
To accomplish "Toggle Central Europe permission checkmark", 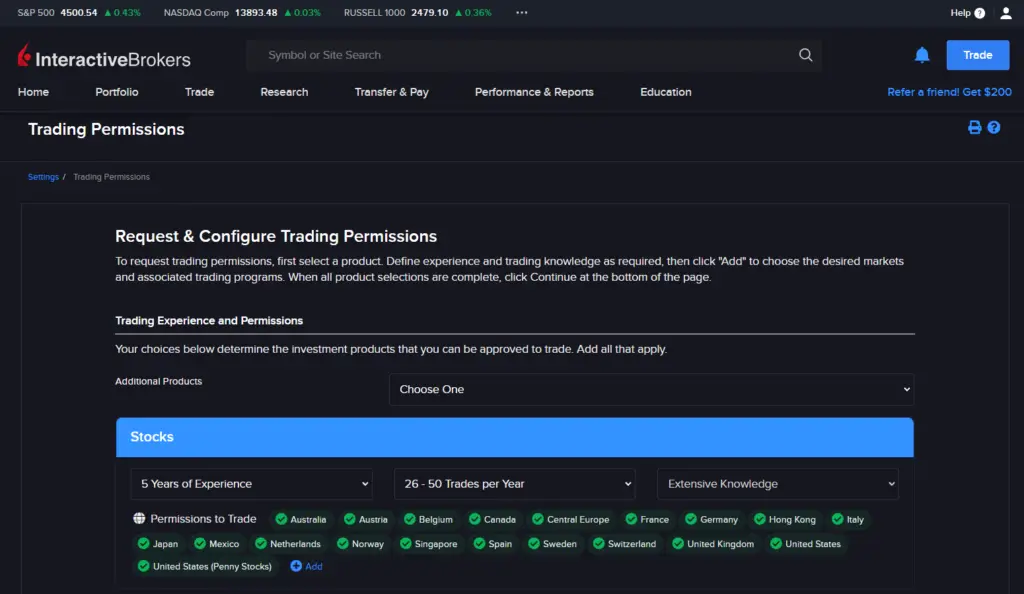I will pyautogui.click(x=537, y=519).
